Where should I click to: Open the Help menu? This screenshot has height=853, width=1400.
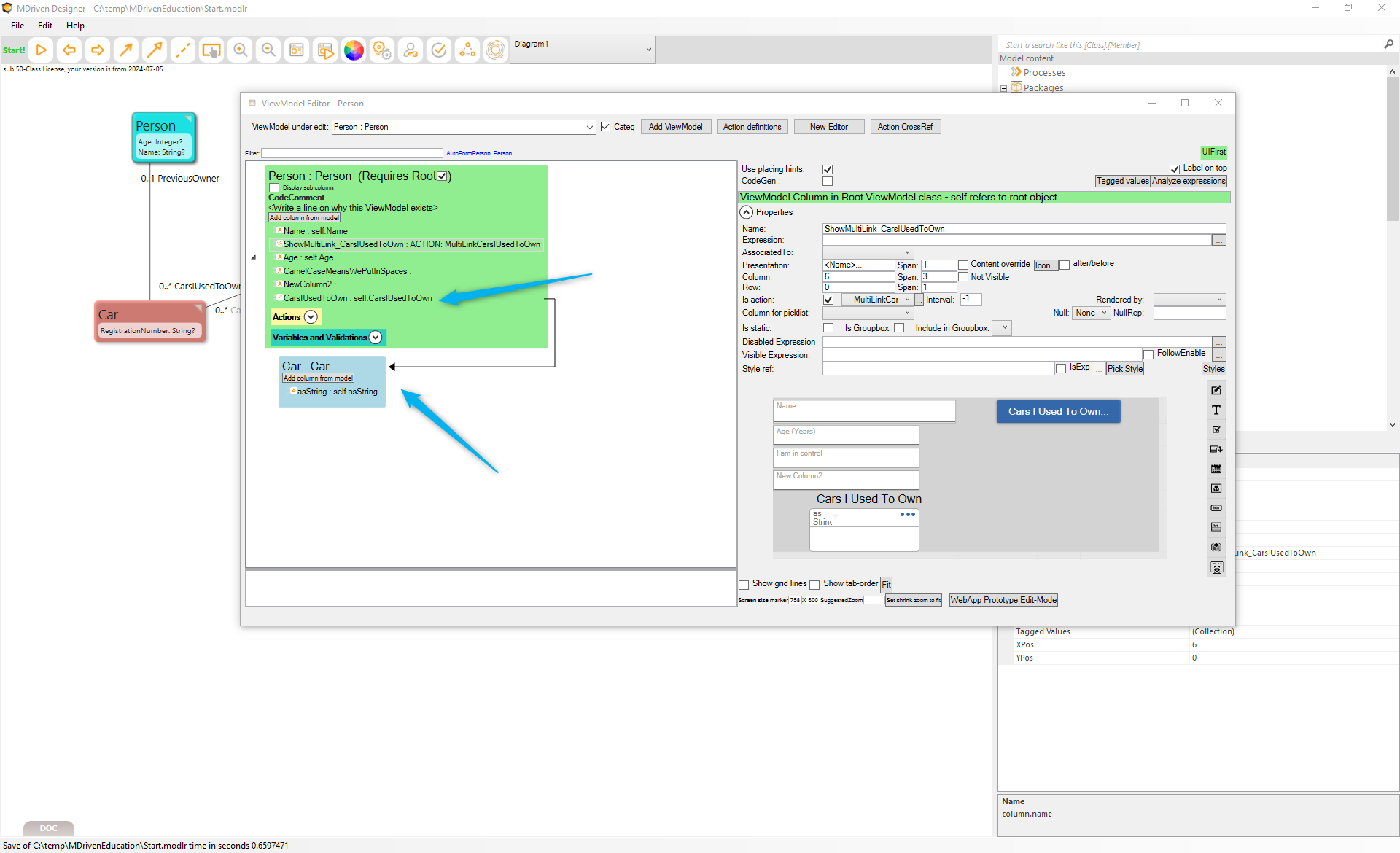[x=75, y=25]
